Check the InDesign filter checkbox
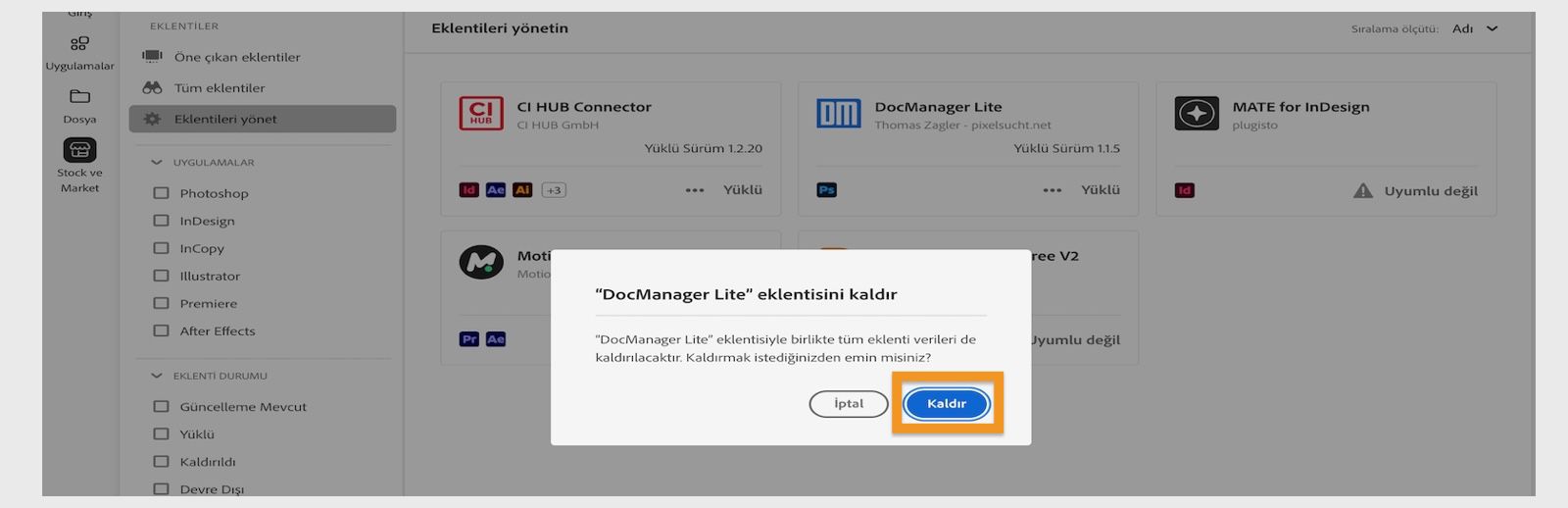The height and width of the screenshot is (508, 1568). point(161,221)
